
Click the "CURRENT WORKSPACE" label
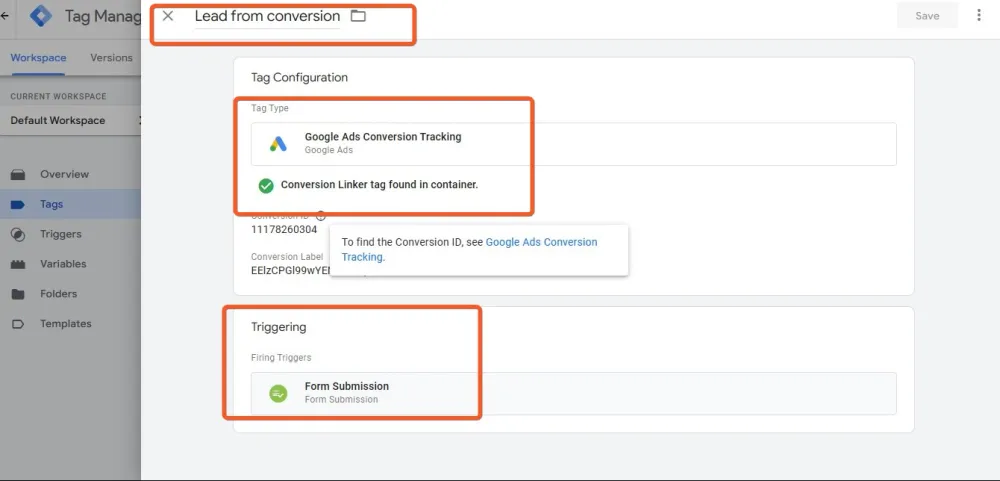(58, 96)
